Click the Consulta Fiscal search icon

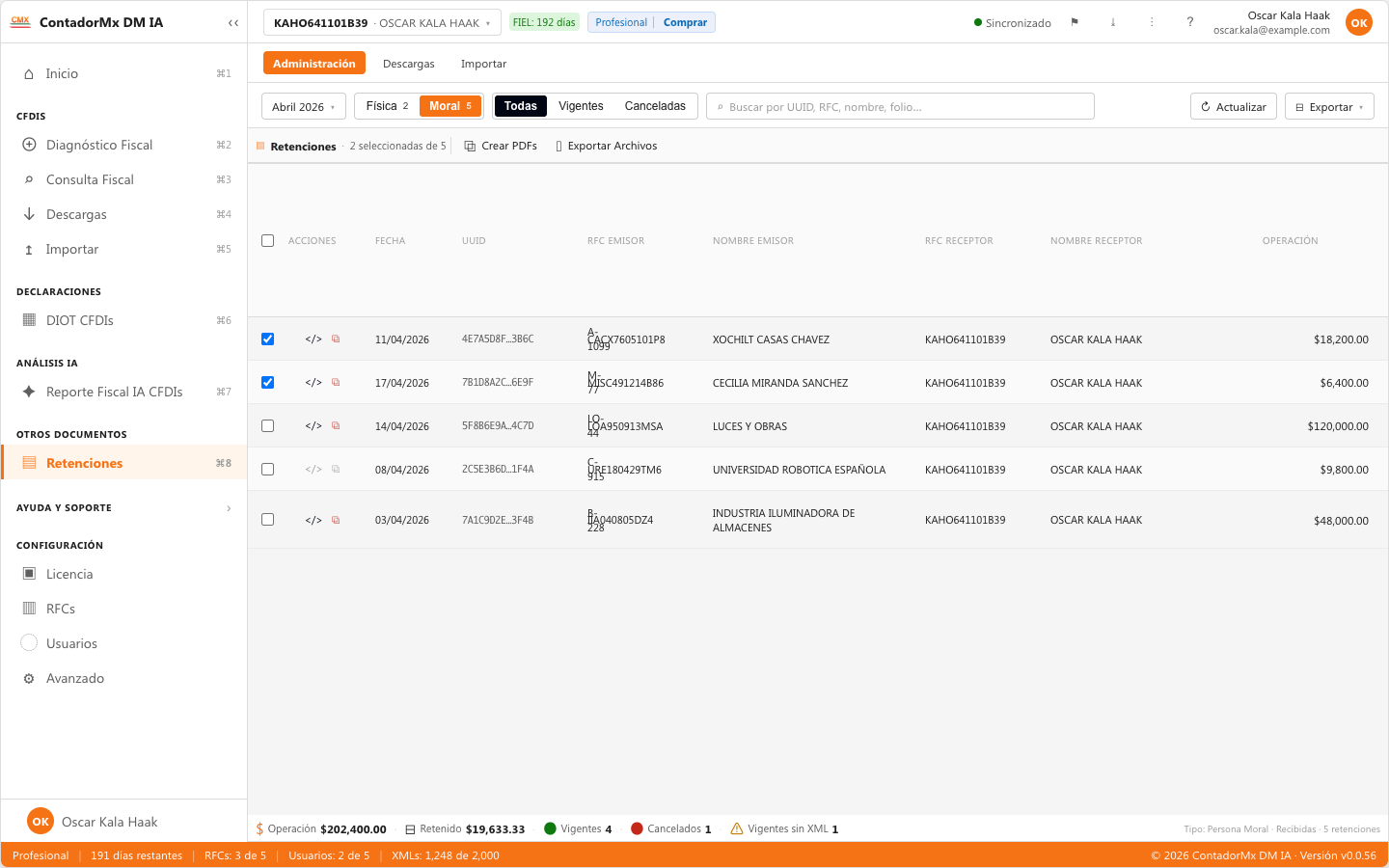[x=29, y=179]
